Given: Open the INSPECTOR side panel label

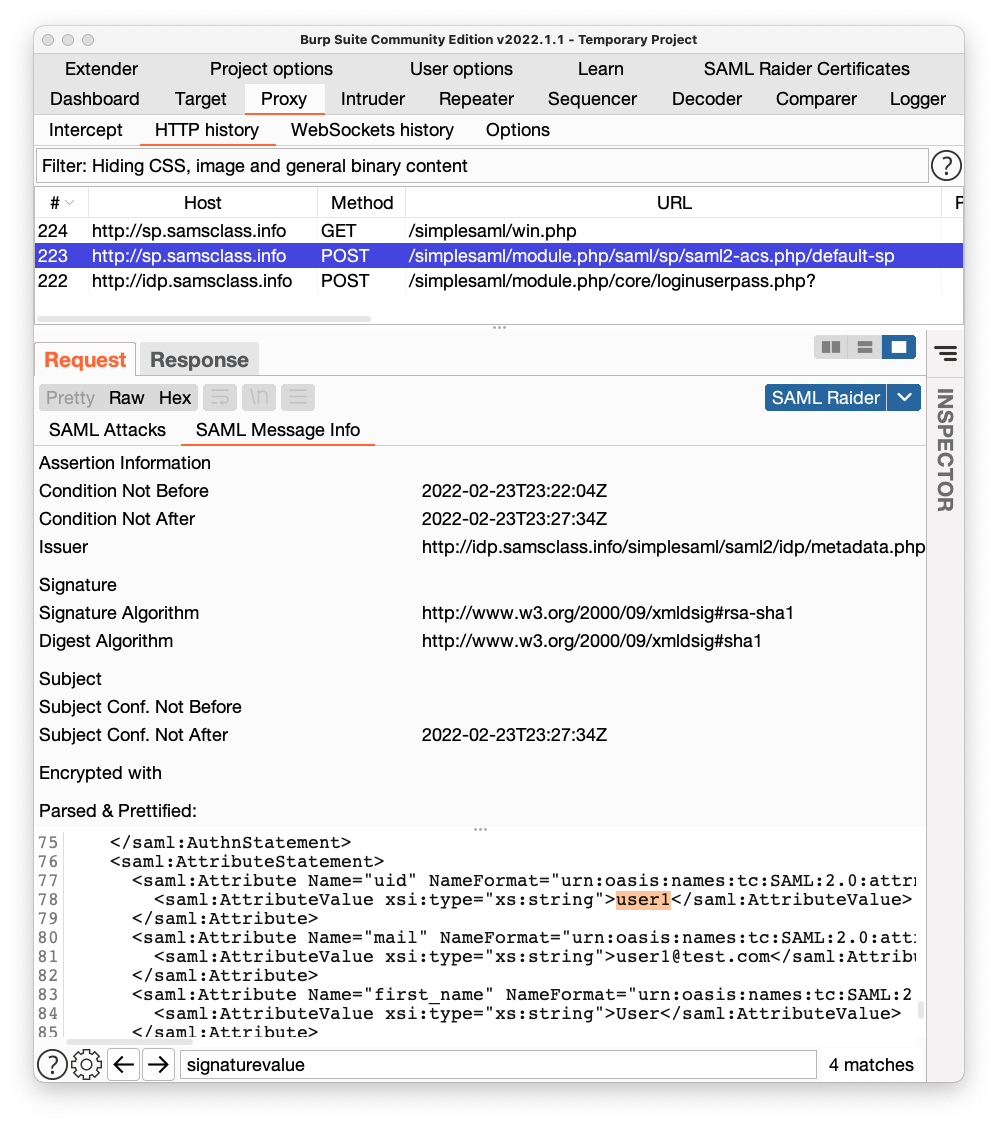Looking at the screenshot, I should 945,449.
